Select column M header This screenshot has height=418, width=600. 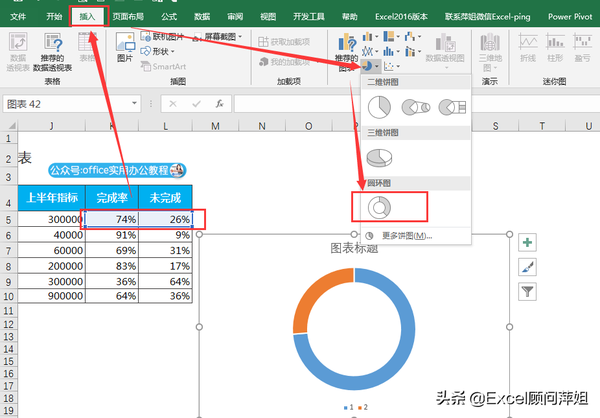click(215, 126)
